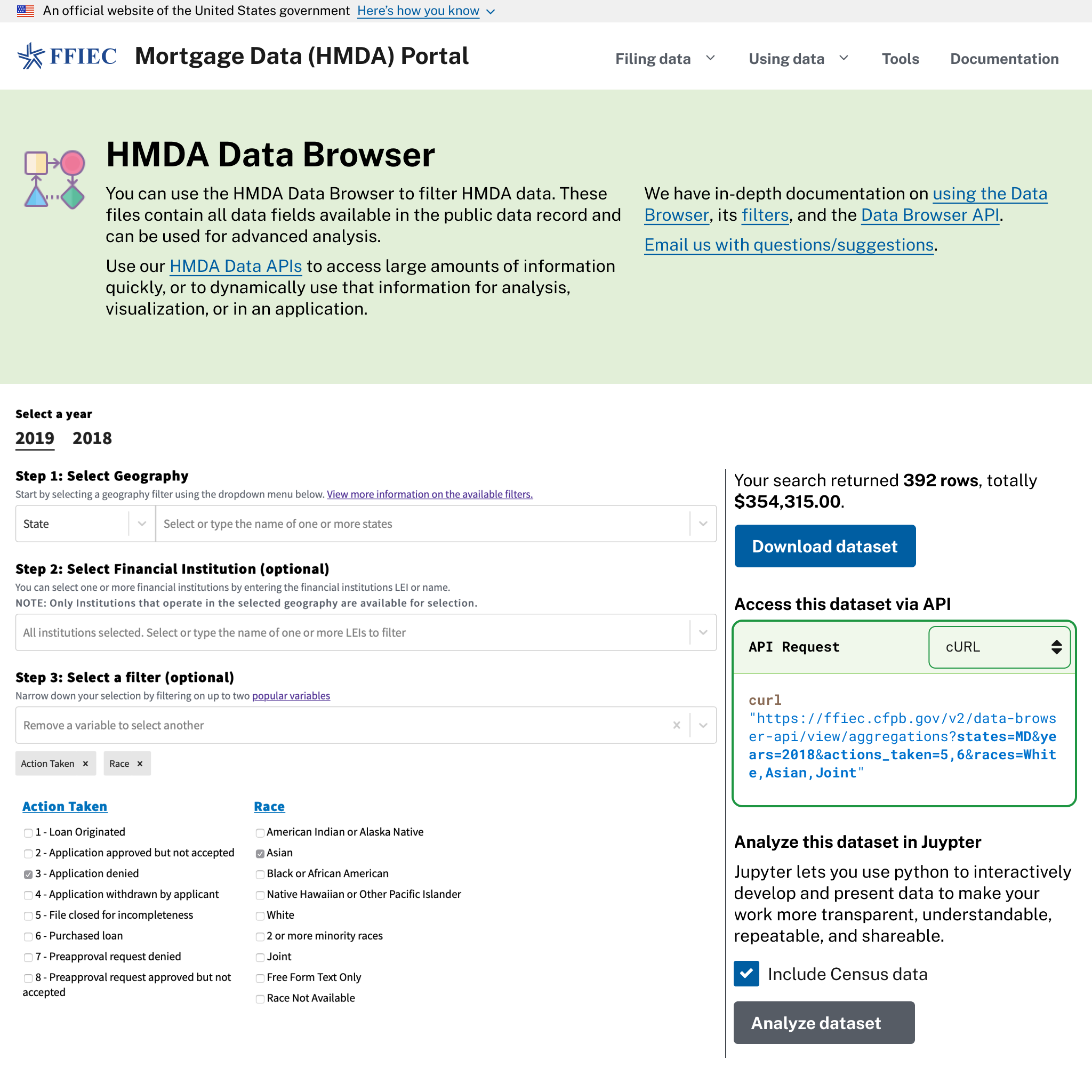The image size is (1092, 1092).
Task: Switch to the 2018 year tab
Action: (x=91, y=437)
